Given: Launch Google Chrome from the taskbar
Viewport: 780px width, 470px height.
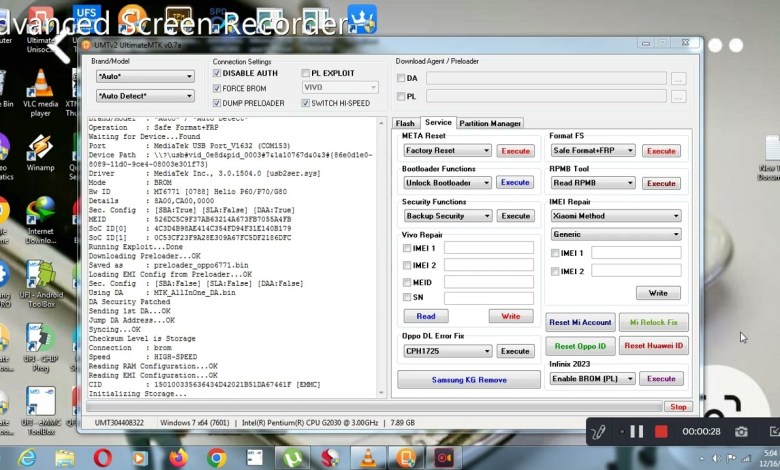Looking at the screenshot, I should (216, 458).
